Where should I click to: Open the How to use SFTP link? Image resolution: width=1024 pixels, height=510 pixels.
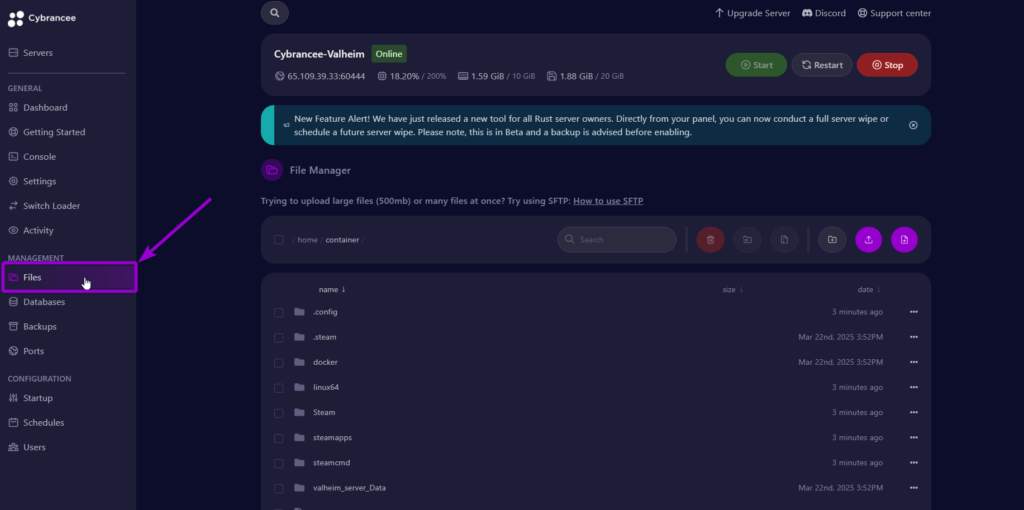[608, 201]
